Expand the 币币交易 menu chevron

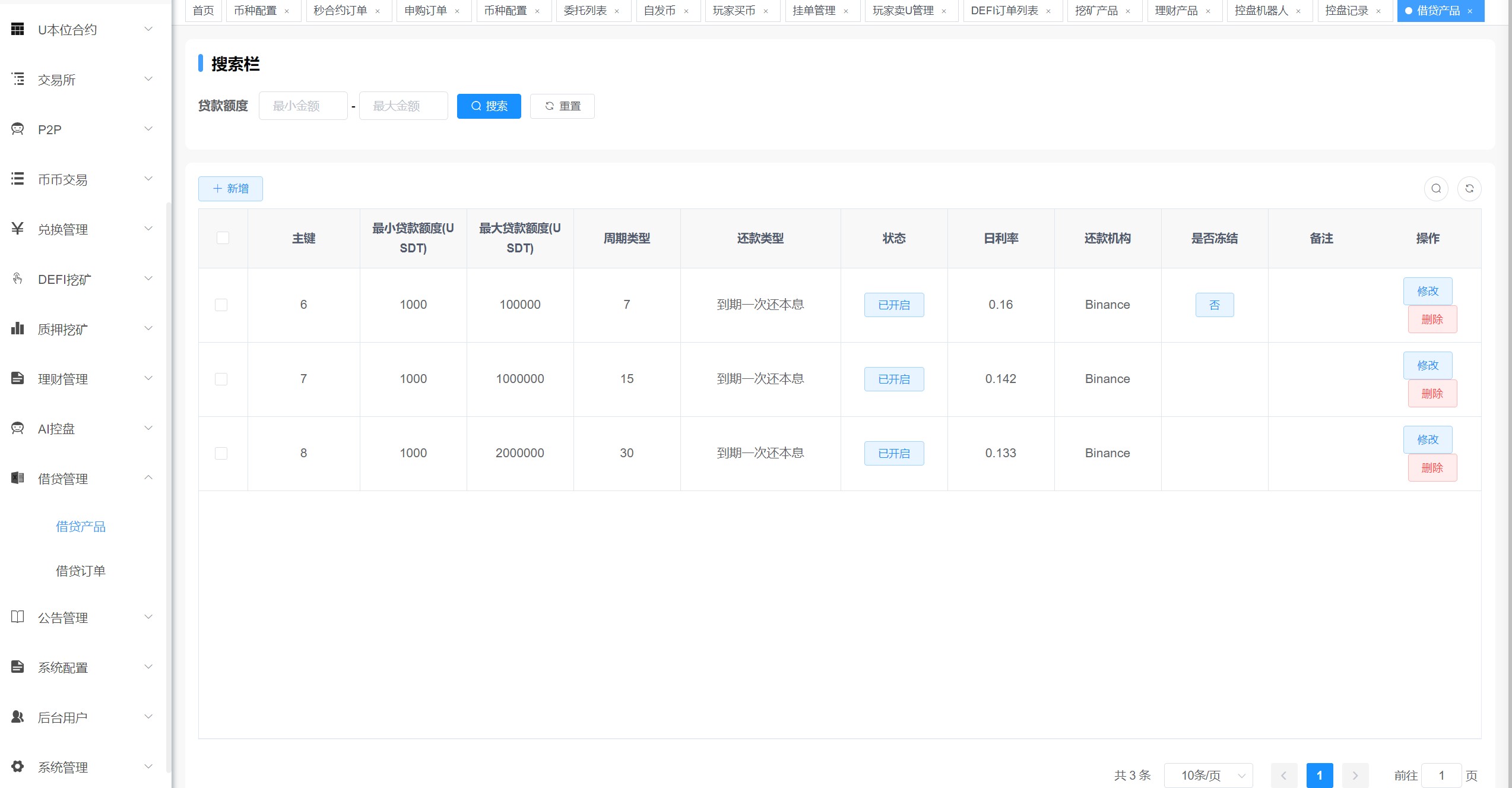click(x=148, y=178)
